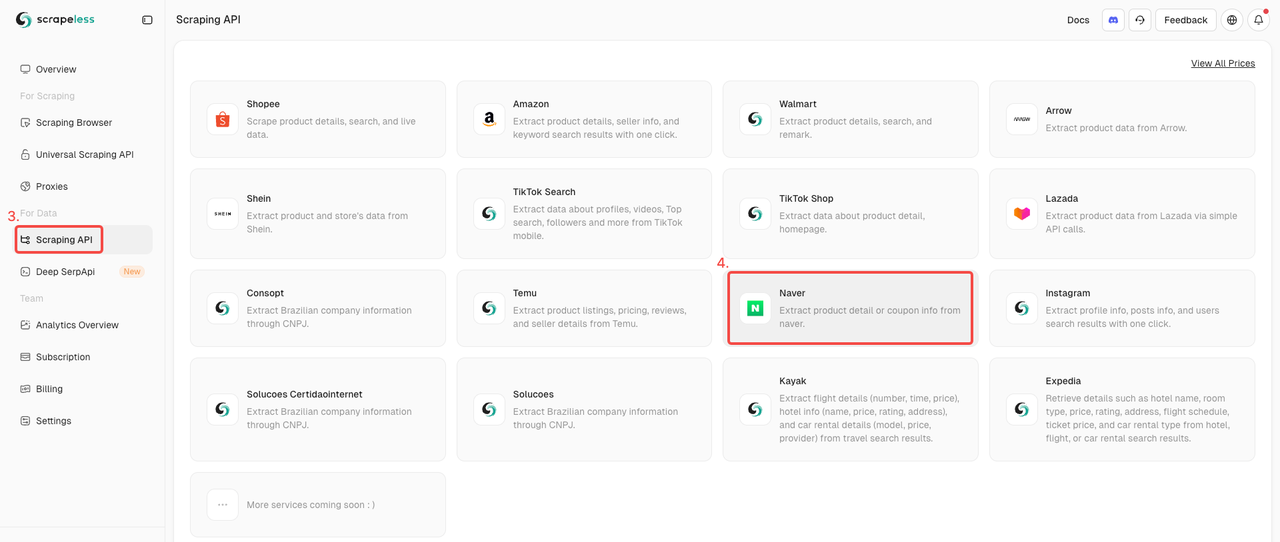The image size is (1280, 542).
Task: Open the Arrow scraper card
Action: coord(1122,119)
